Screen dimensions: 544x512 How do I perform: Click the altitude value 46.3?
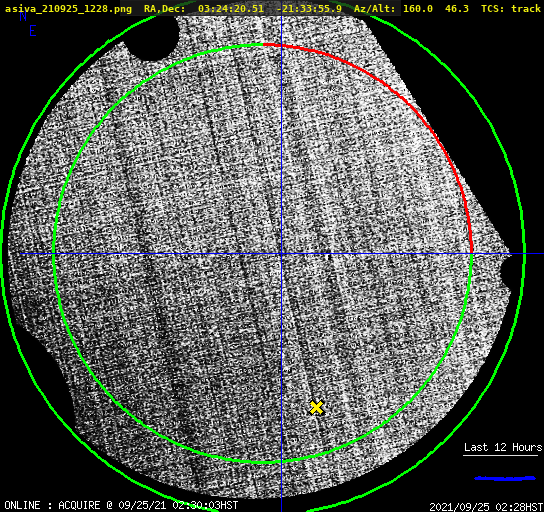tap(457, 9)
